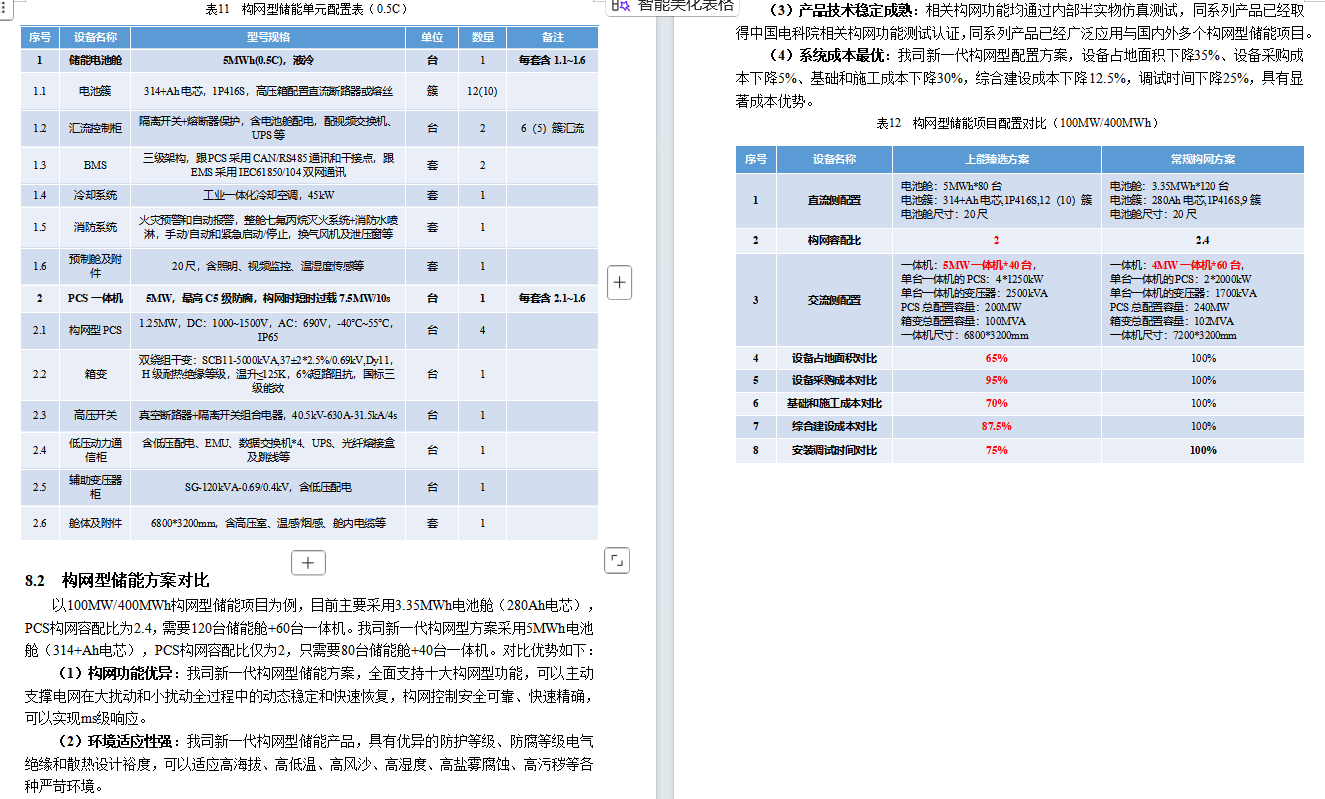Screen dimensions: 1325x799
Task: Select the 储能电池舱 cell
Action: pos(95,60)
